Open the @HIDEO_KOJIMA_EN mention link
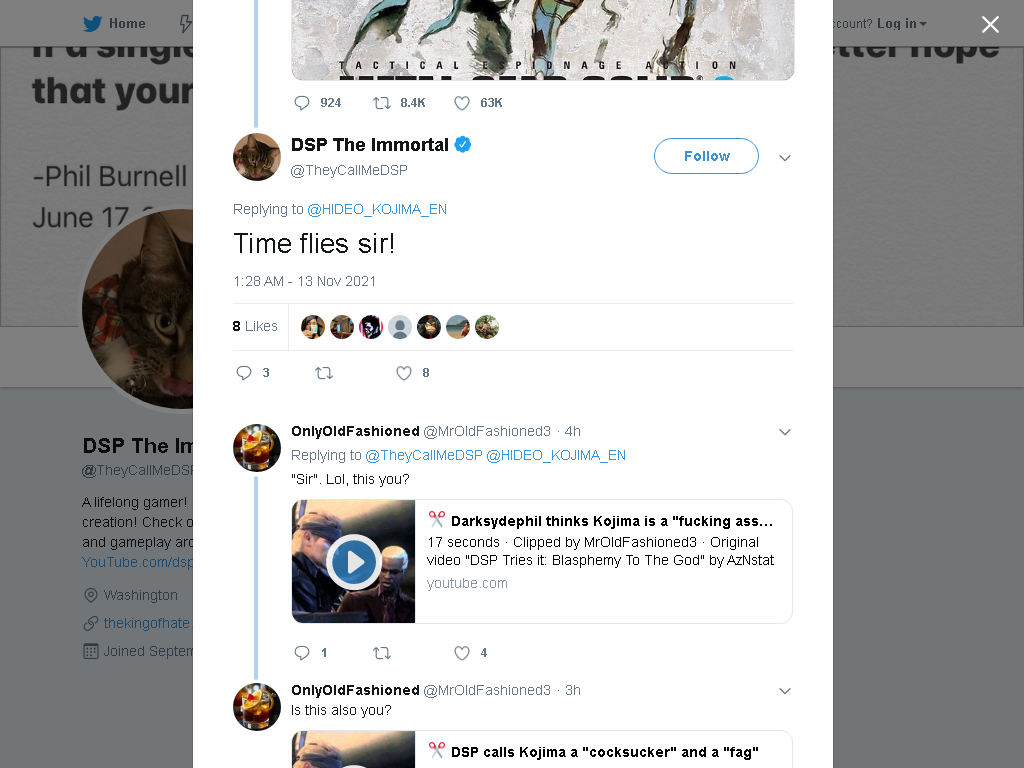 (377, 210)
